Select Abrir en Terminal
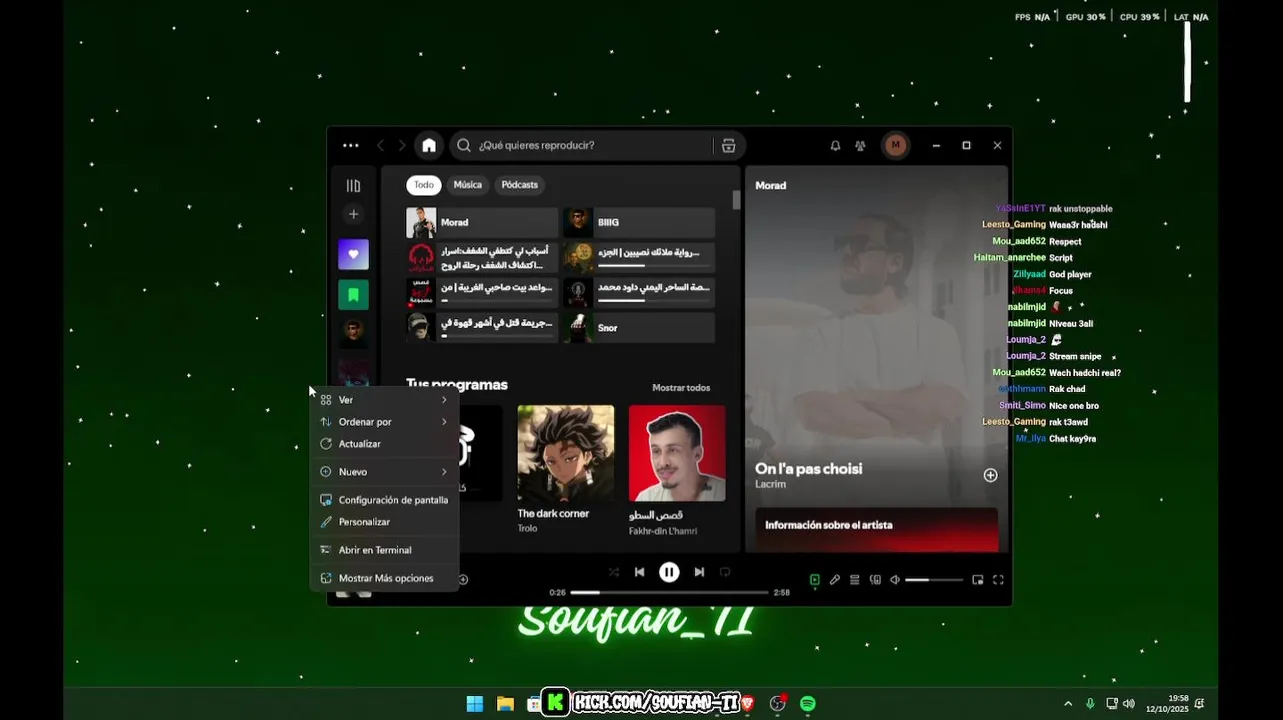 [x=384, y=550]
